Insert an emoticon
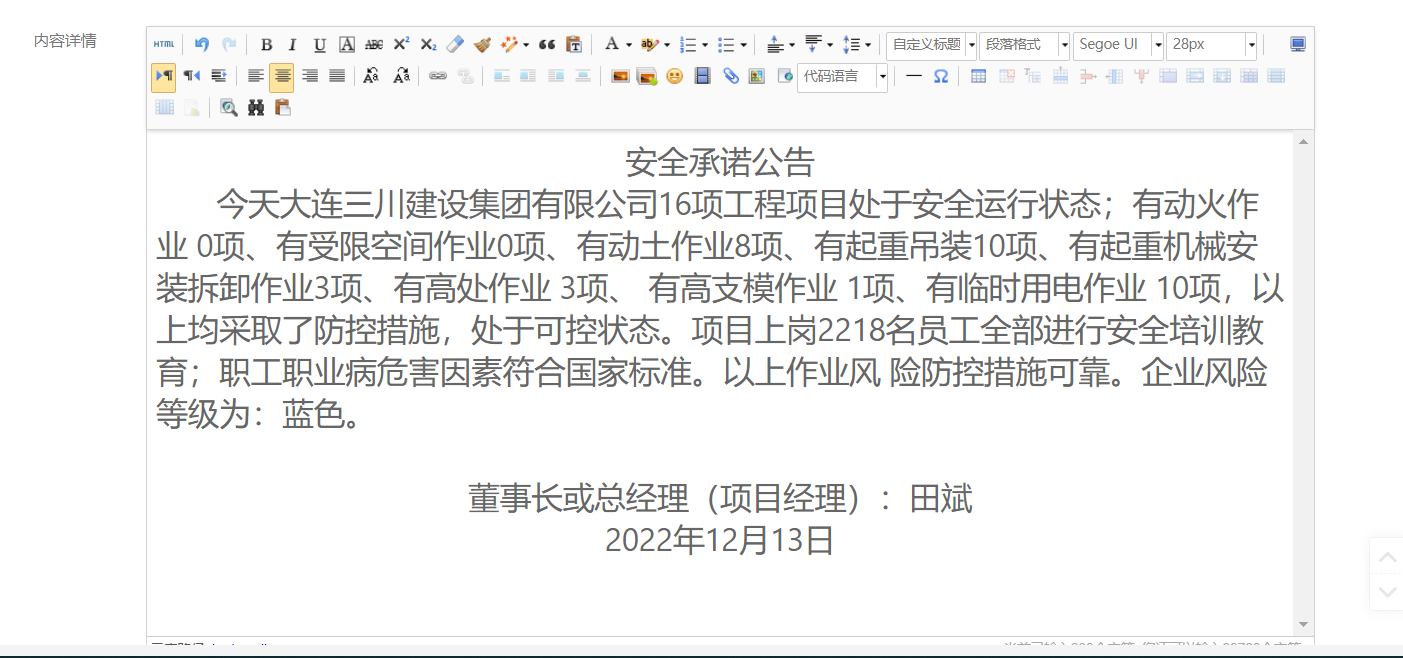The image size is (1403, 658). [x=675, y=76]
